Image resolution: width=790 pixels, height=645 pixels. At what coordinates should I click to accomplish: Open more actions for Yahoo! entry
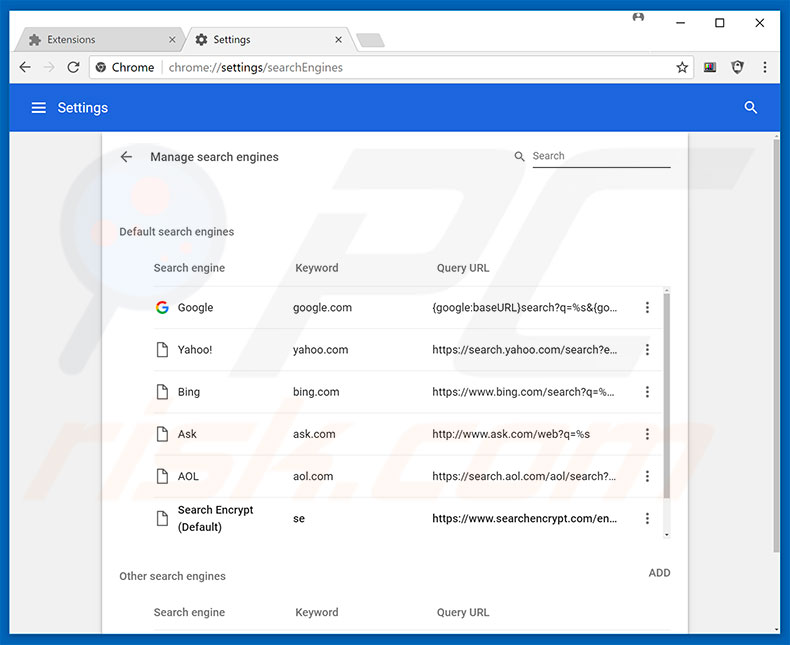point(647,350)
